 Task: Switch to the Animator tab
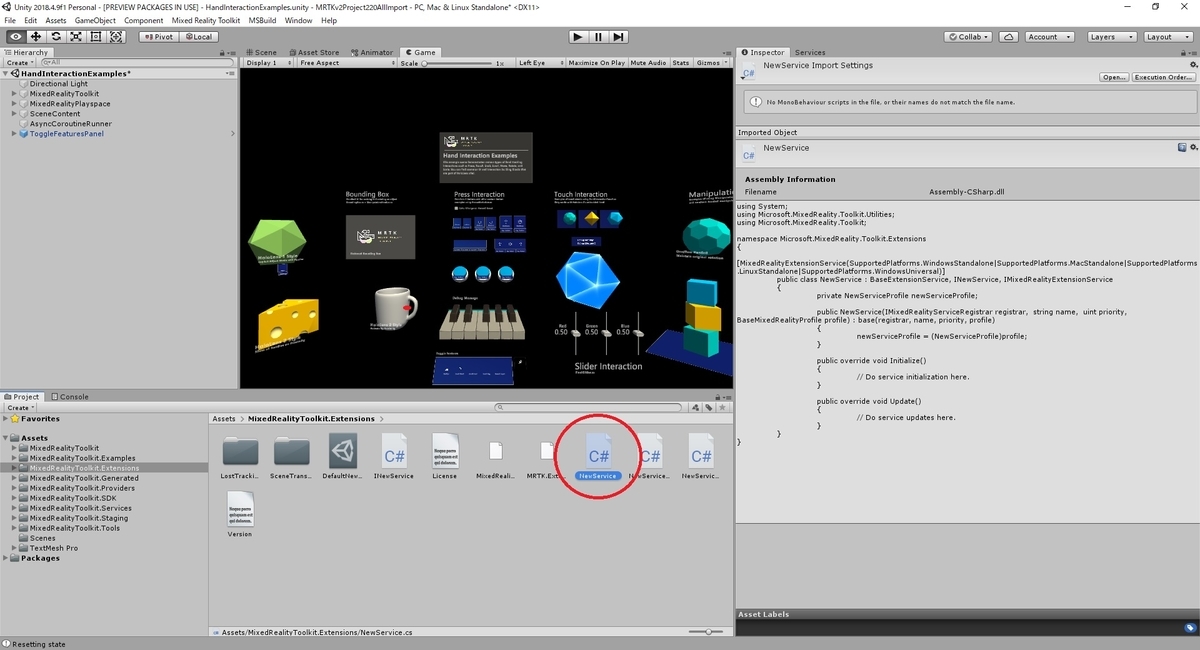(372, 53)
